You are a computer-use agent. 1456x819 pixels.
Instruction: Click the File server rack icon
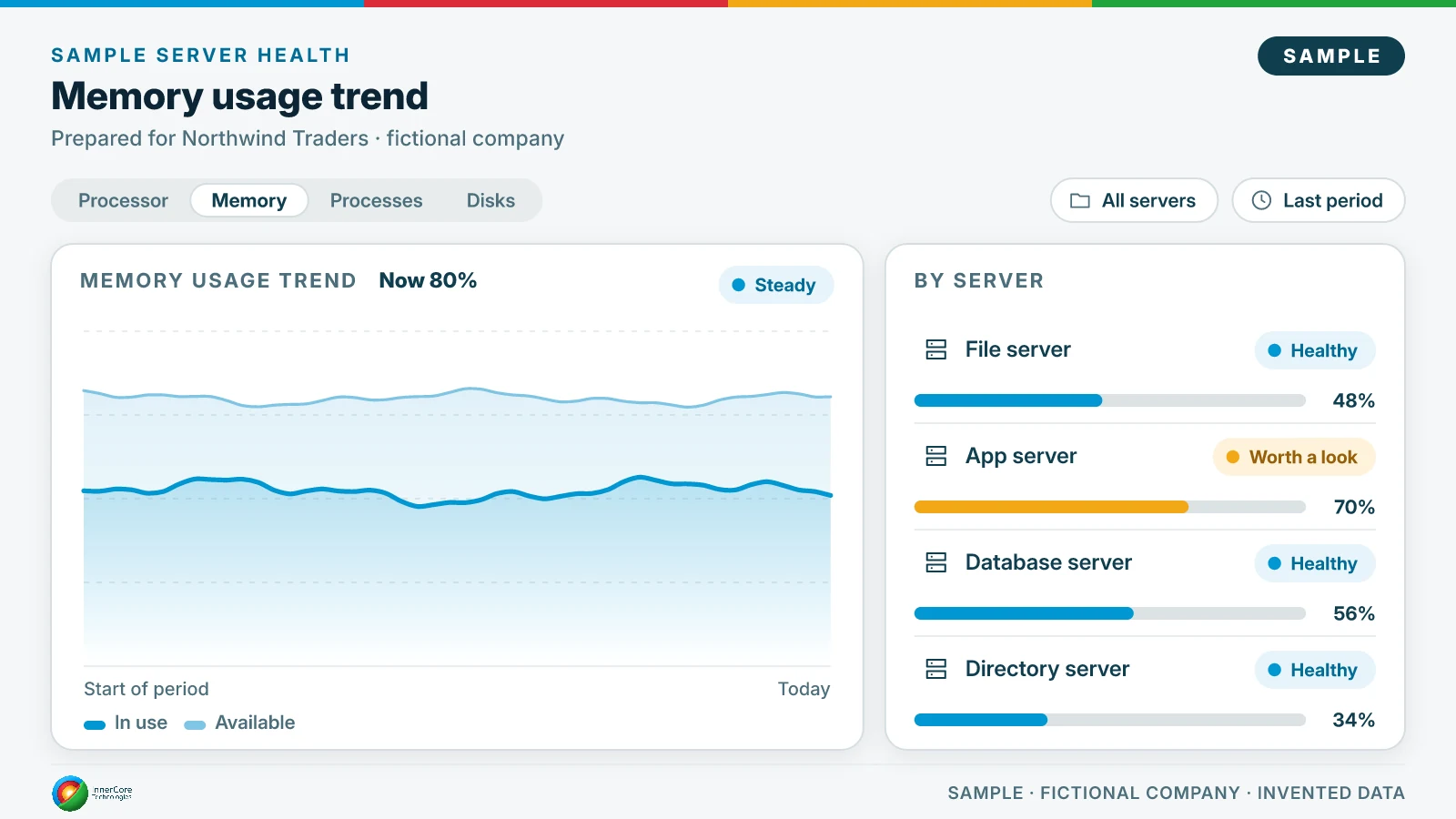pyautogui.click(x=936, y=349)
